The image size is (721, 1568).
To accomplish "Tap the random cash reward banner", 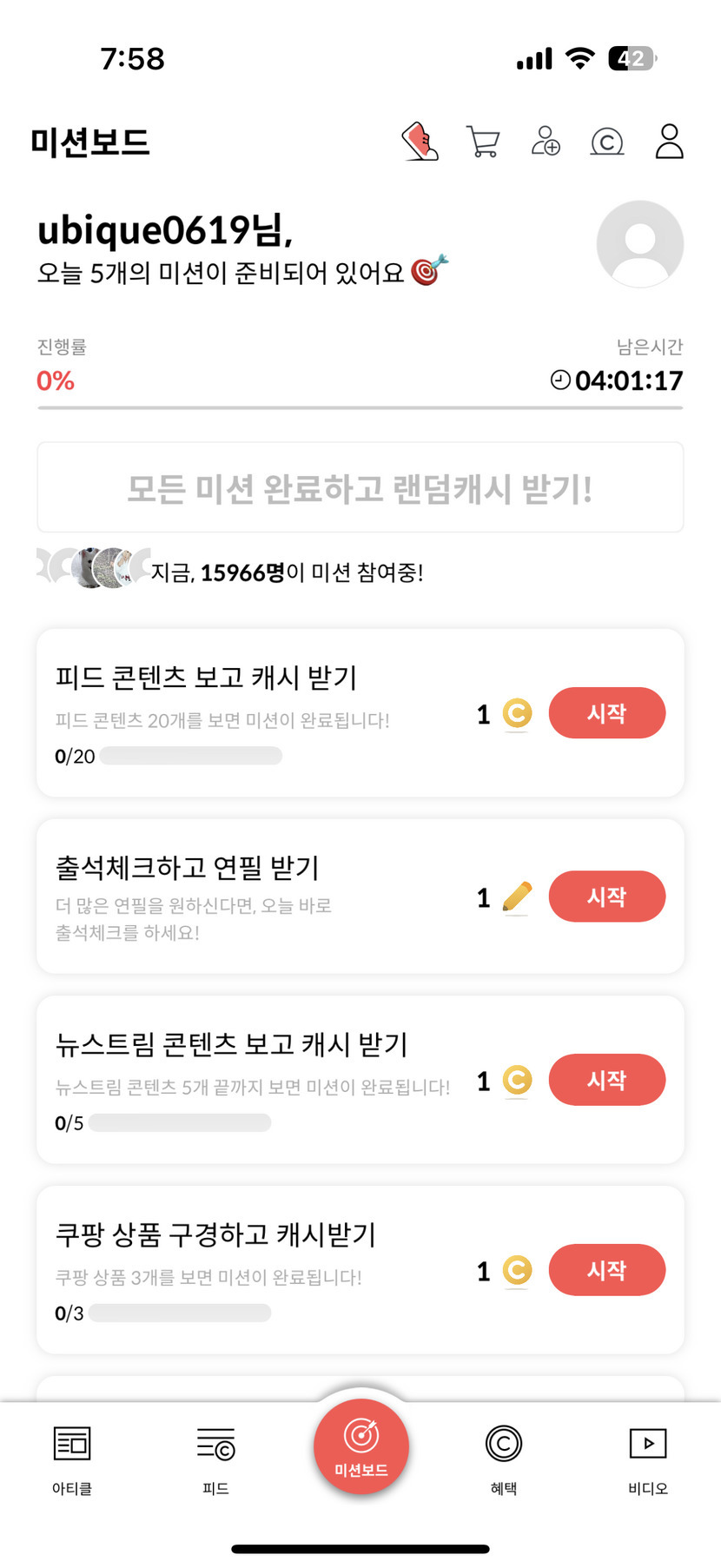I will click(360, 487).
